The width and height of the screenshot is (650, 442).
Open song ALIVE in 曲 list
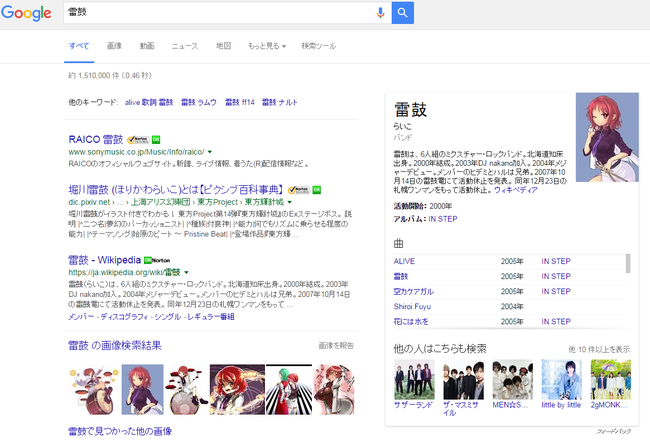coord(404,261)
